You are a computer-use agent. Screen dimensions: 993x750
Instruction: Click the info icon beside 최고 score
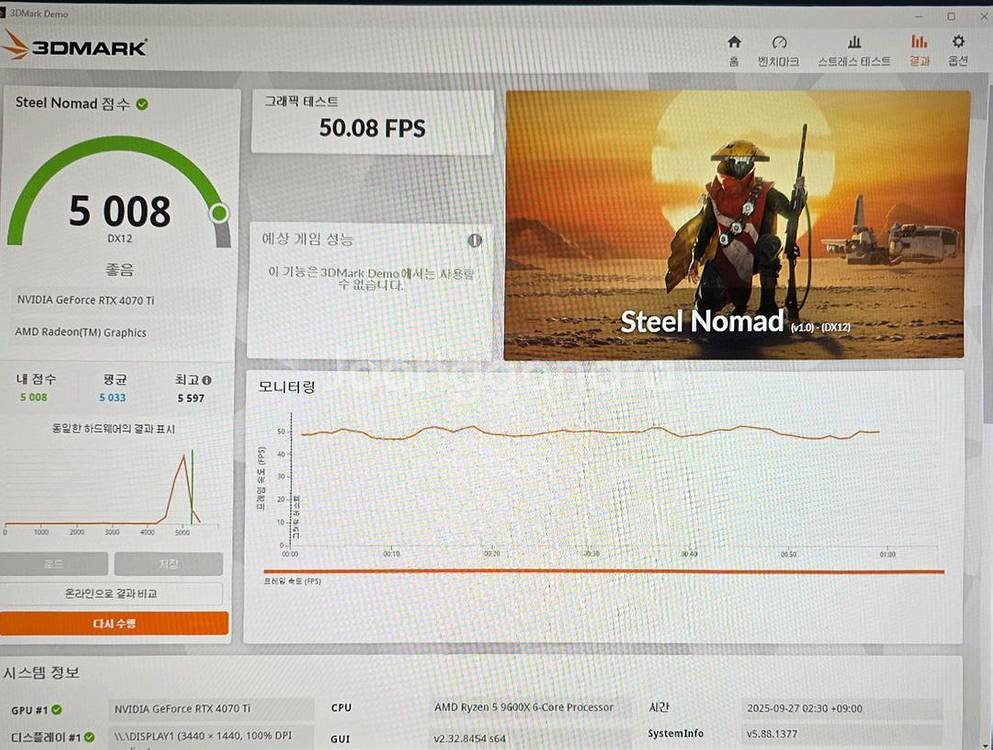pos(207,380)
